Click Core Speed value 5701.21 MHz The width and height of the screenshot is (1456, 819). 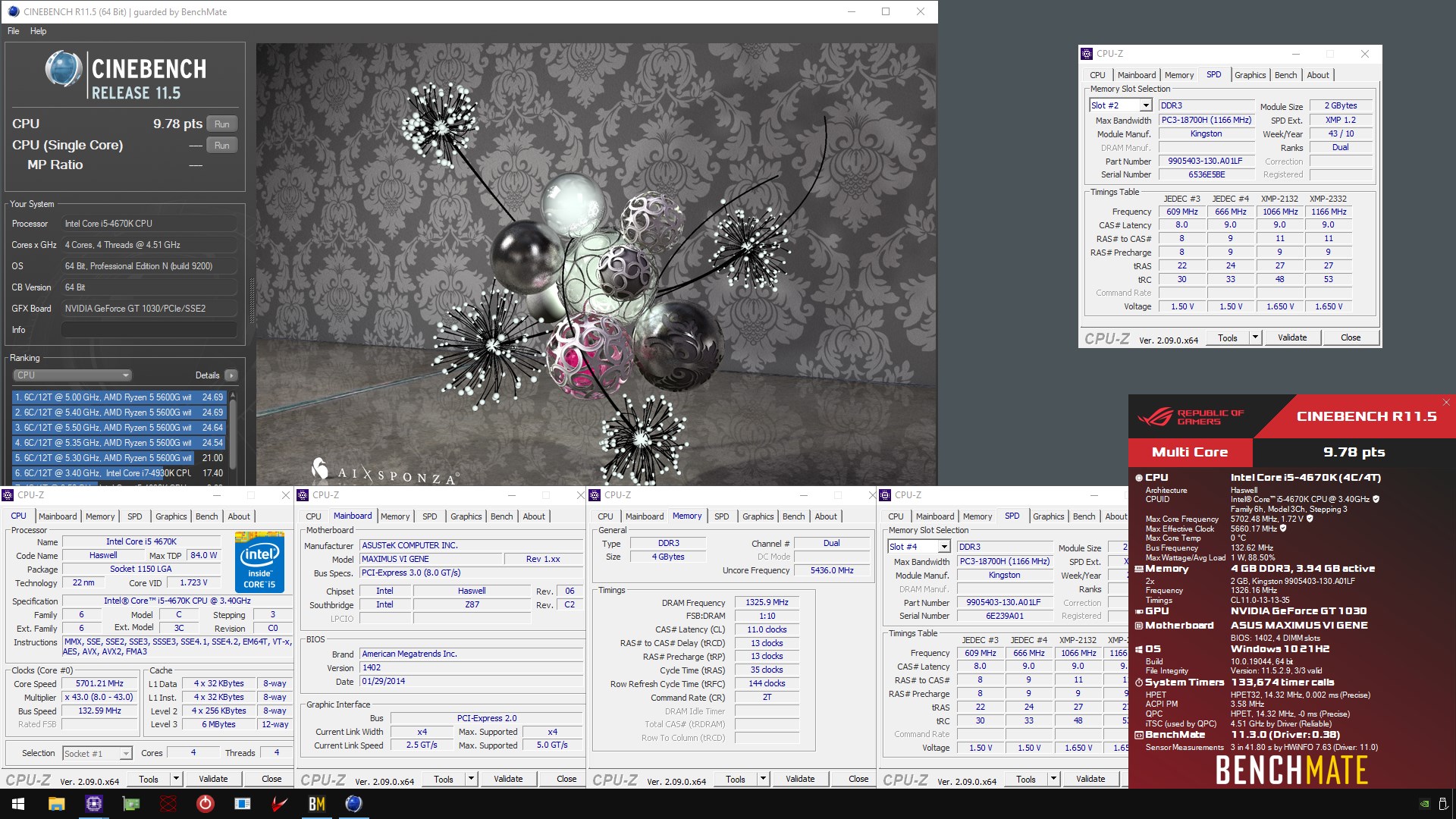point(99,684)
